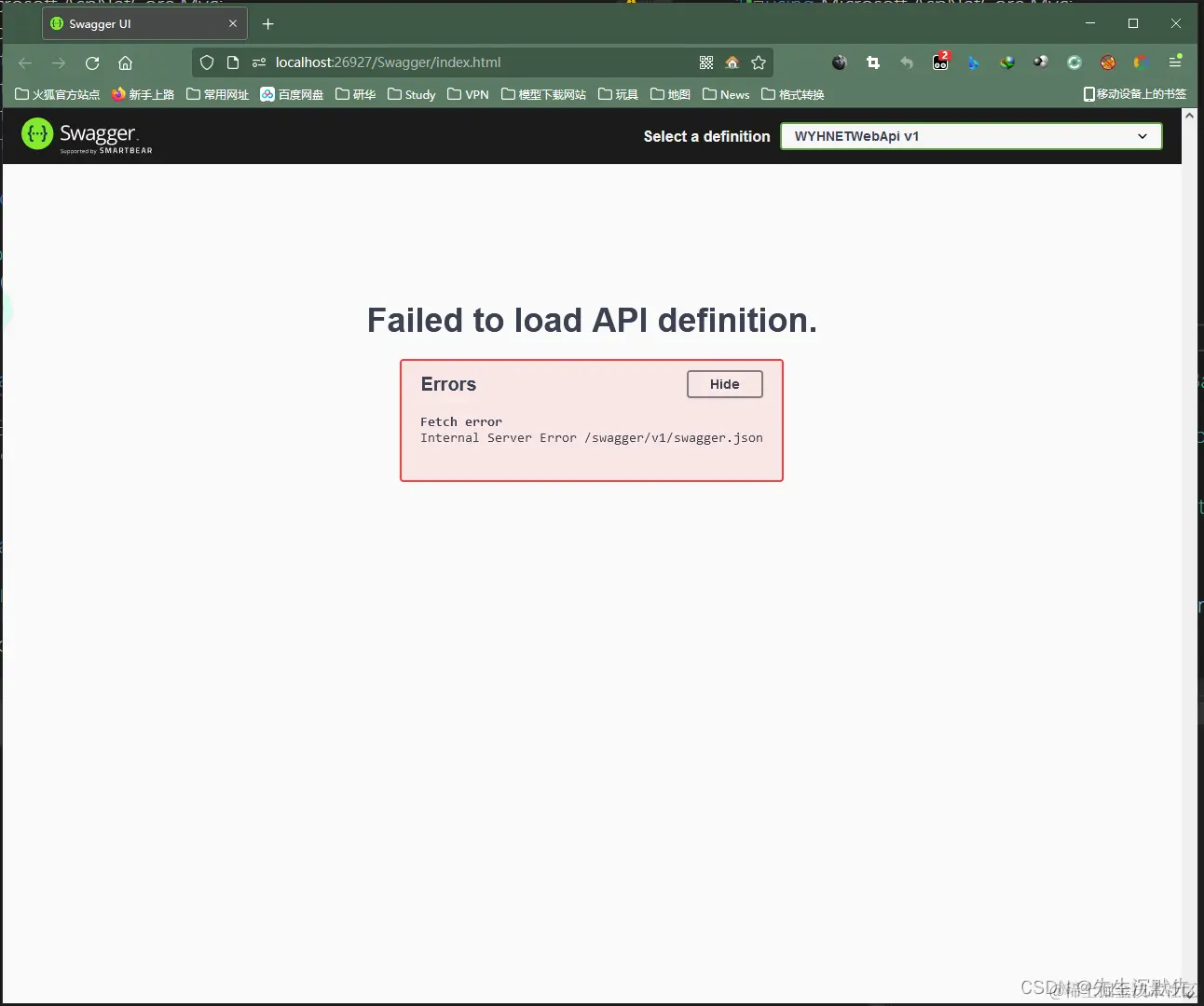
Task: Select the Swagger UI tab
Action: (x=144, y=24)
